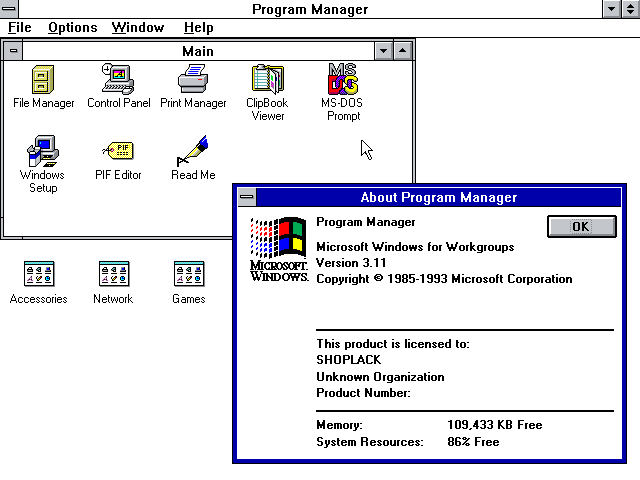Click the 'Product Number:' label
Screen dimensions: 640x480
(363, 393)
